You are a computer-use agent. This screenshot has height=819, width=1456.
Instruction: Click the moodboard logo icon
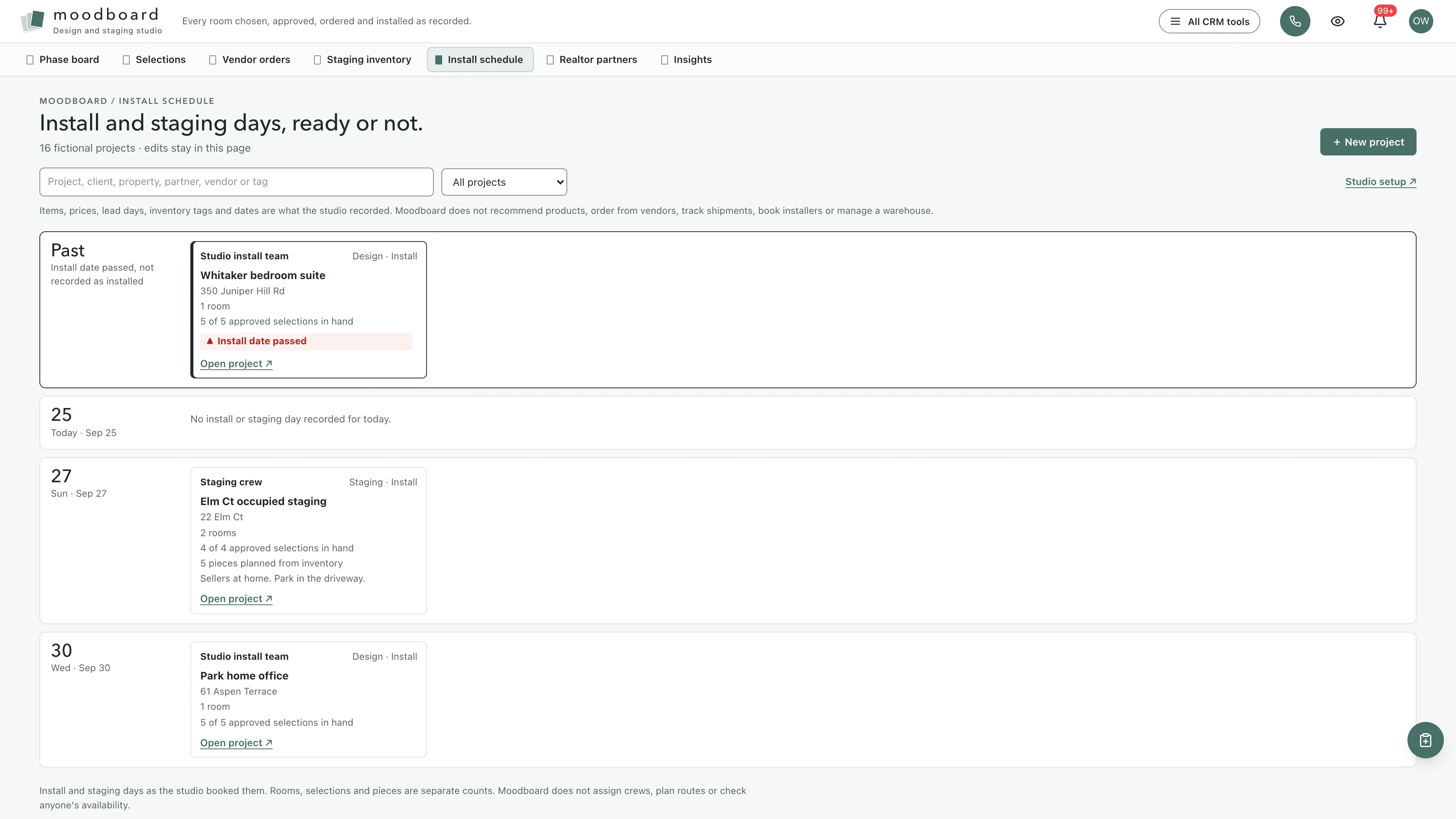tap(32, 21)
